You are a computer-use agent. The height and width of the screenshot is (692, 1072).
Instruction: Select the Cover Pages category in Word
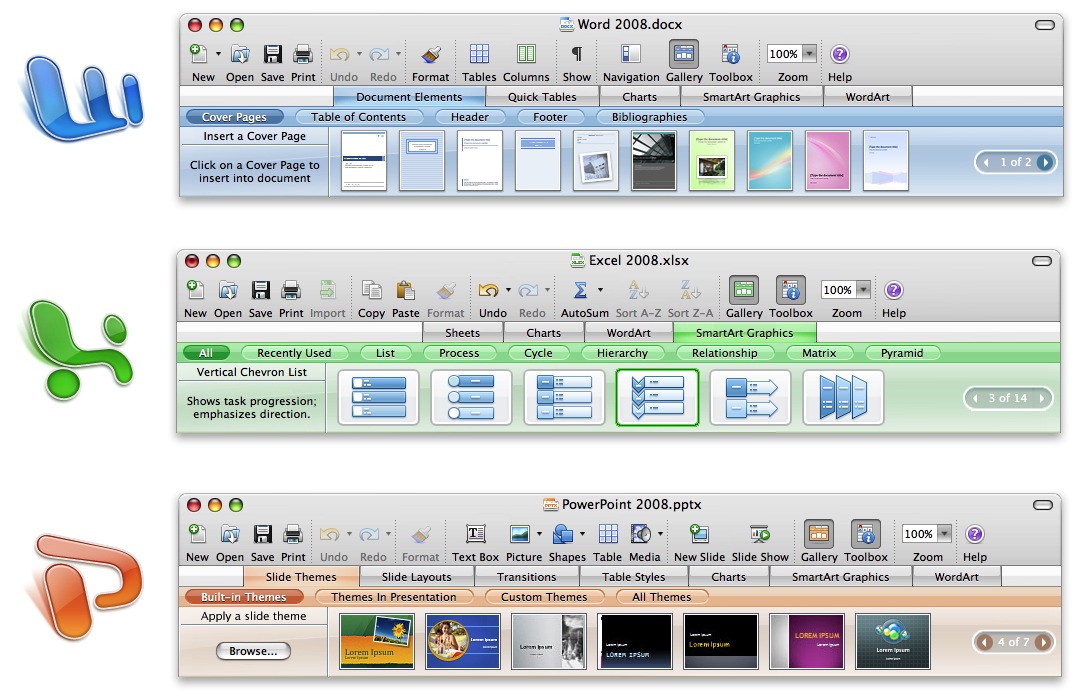pos(234,117)
